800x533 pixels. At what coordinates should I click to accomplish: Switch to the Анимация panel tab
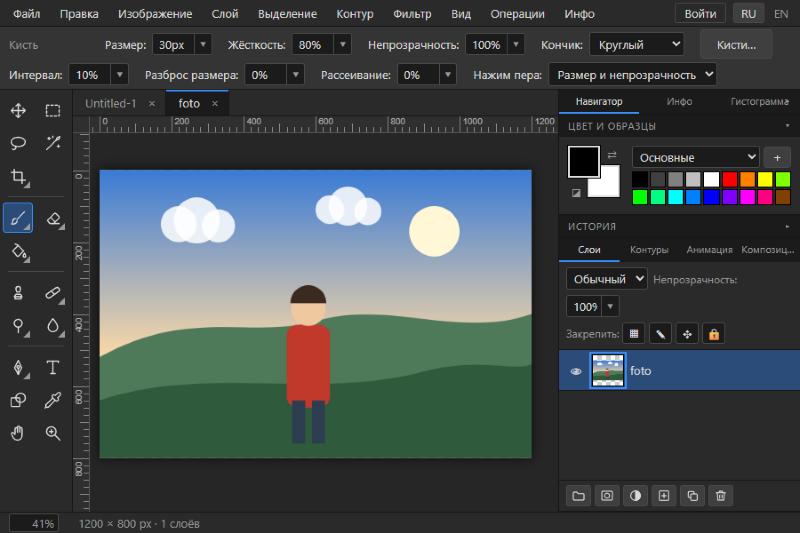click(709, 250)
